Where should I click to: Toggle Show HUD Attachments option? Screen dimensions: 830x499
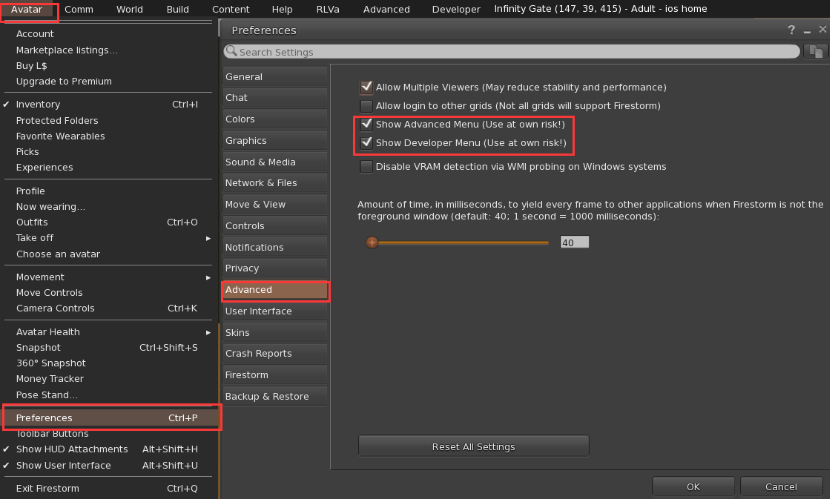click(x=107, y=449)
